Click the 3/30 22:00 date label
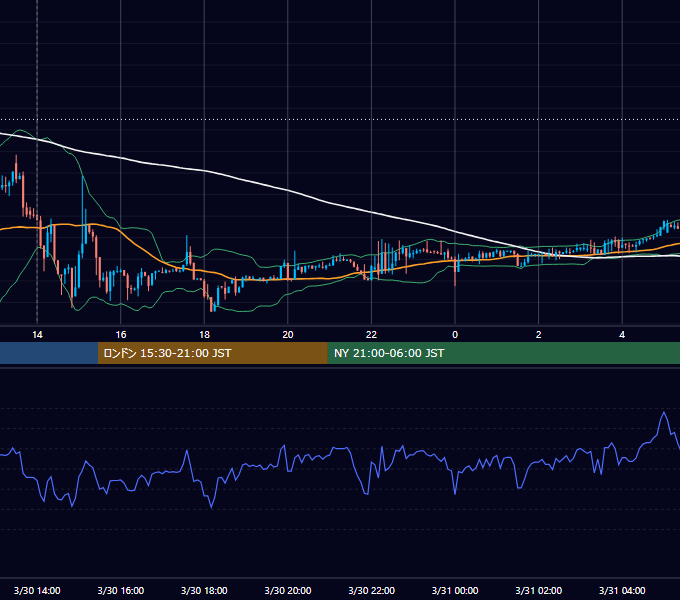Viewport: 680px width, 600px height. point(372,590)
